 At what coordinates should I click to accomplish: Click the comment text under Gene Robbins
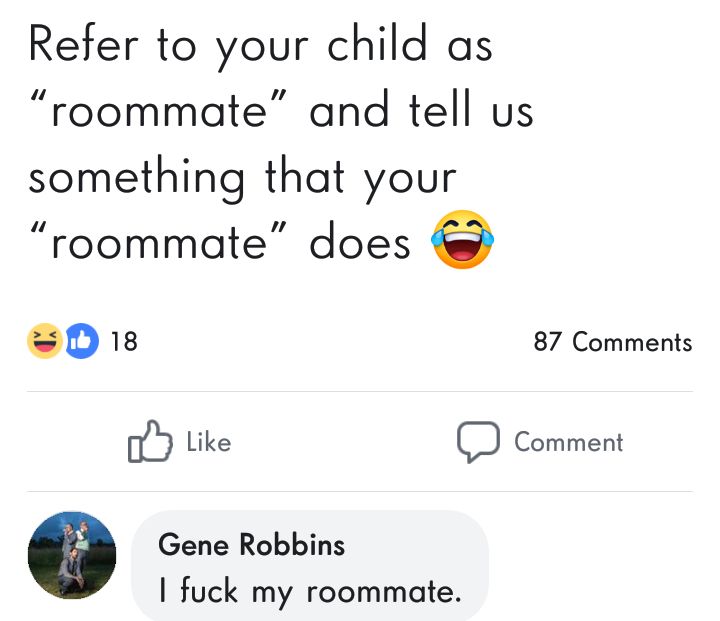[x=310, y=591]
